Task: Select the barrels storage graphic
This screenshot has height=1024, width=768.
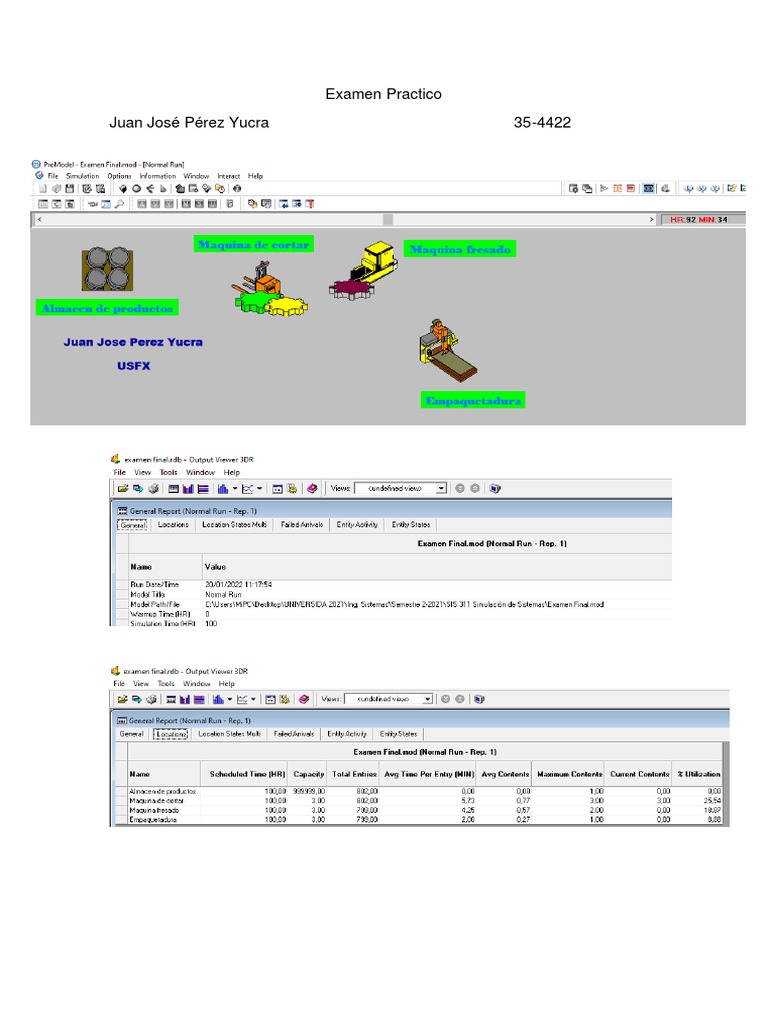Action: [x=108, y=268]
